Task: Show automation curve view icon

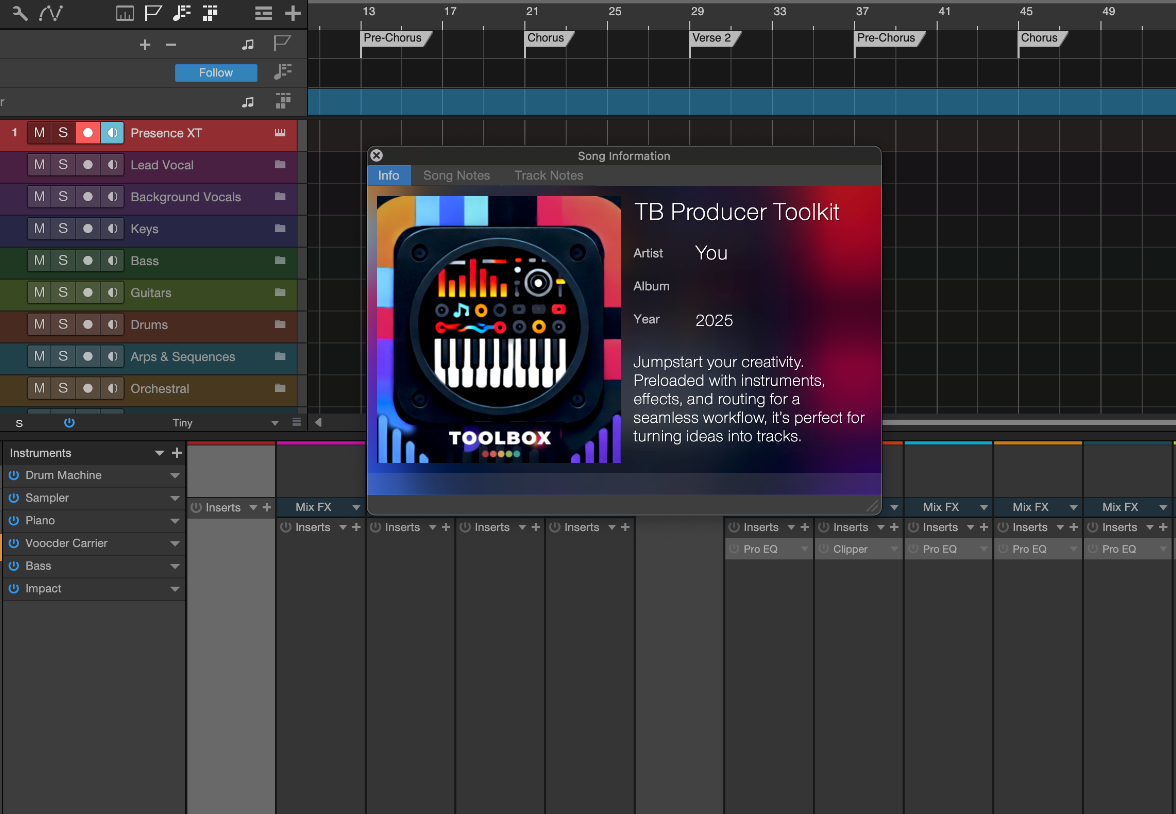Action: [x=51, y=13]
